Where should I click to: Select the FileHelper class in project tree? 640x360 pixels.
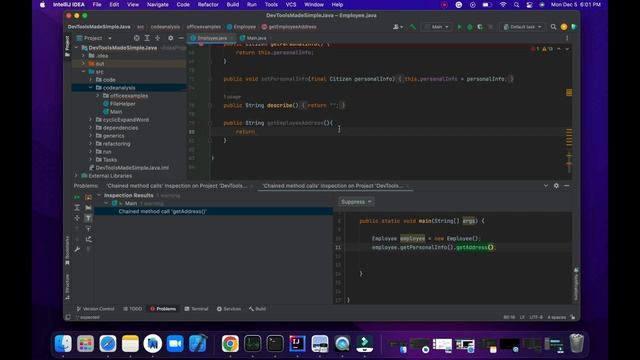click(122, 104)
